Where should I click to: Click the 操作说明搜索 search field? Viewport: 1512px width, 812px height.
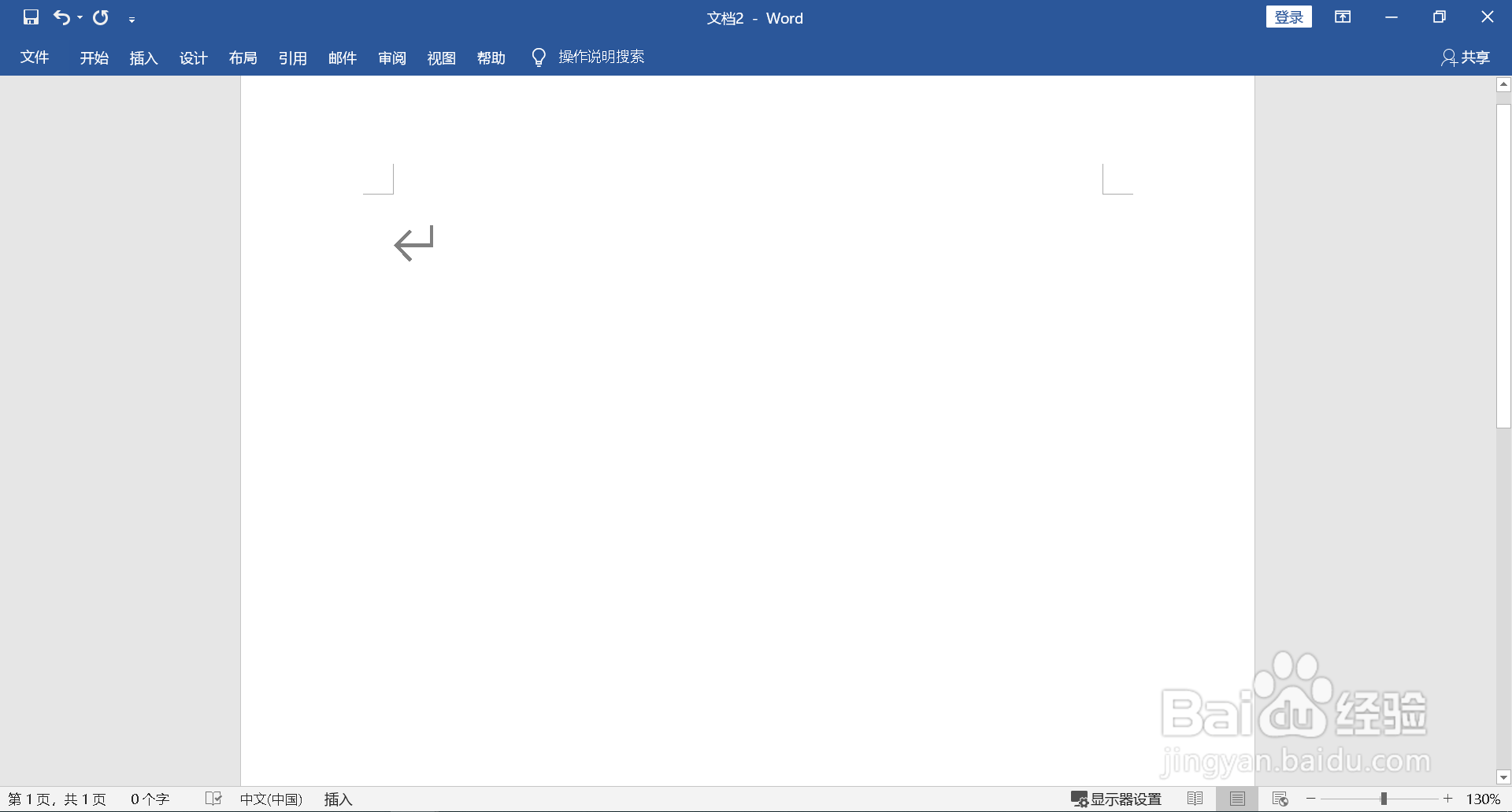602,57
